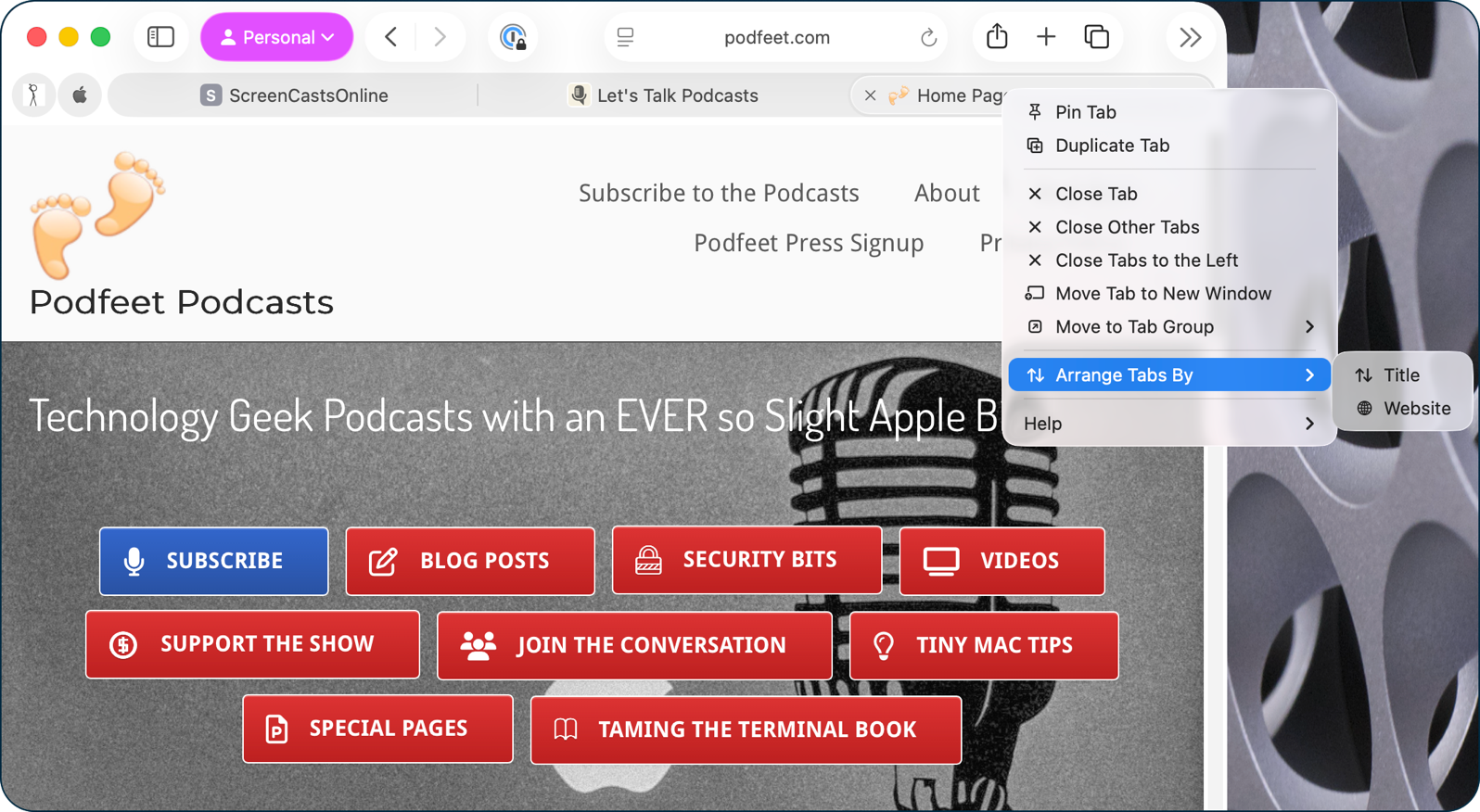Reload the page with the refresh icon
The width and height of the screenshot is (1480, 812).
coord(928,38)
